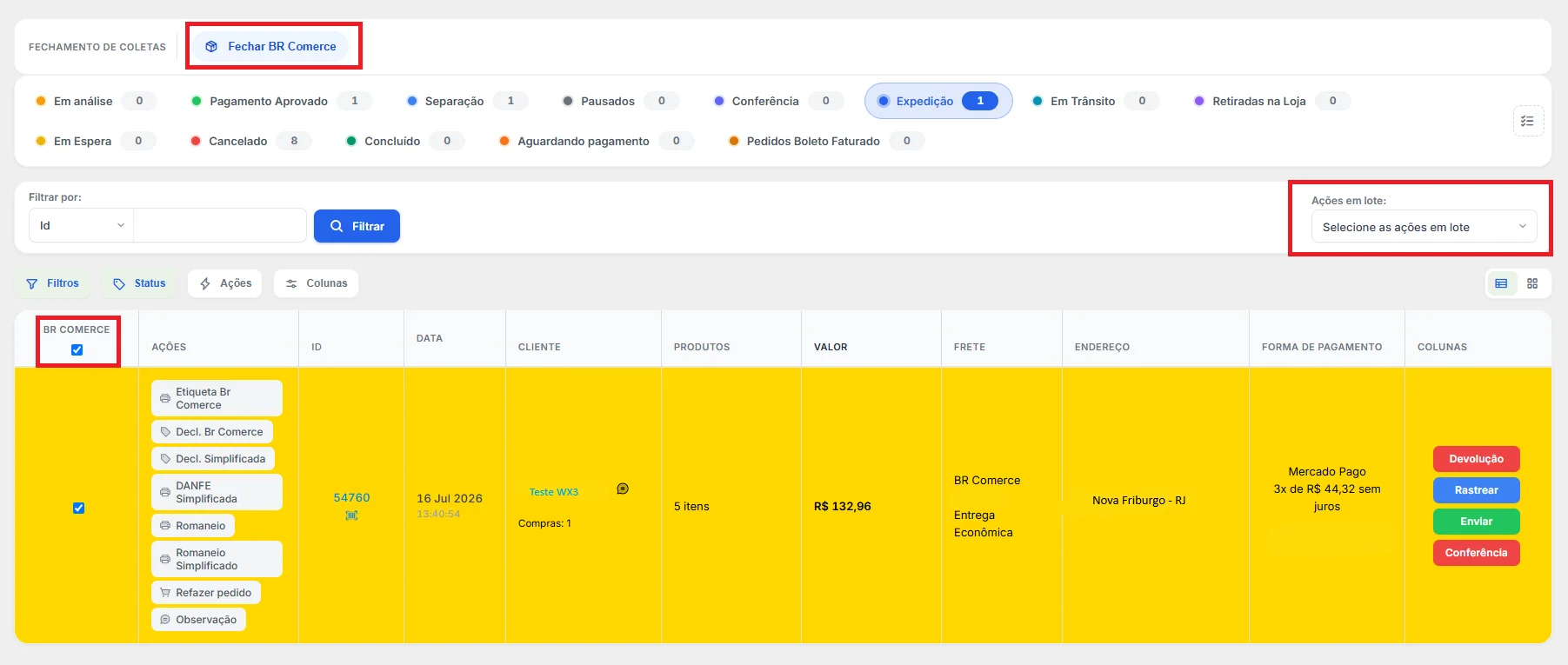Sort by the VALOR column header

coord(831,347)
